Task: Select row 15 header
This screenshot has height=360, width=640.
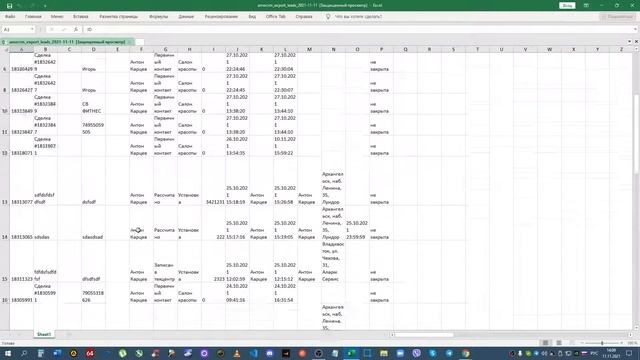Action: [x=5, y=261]
